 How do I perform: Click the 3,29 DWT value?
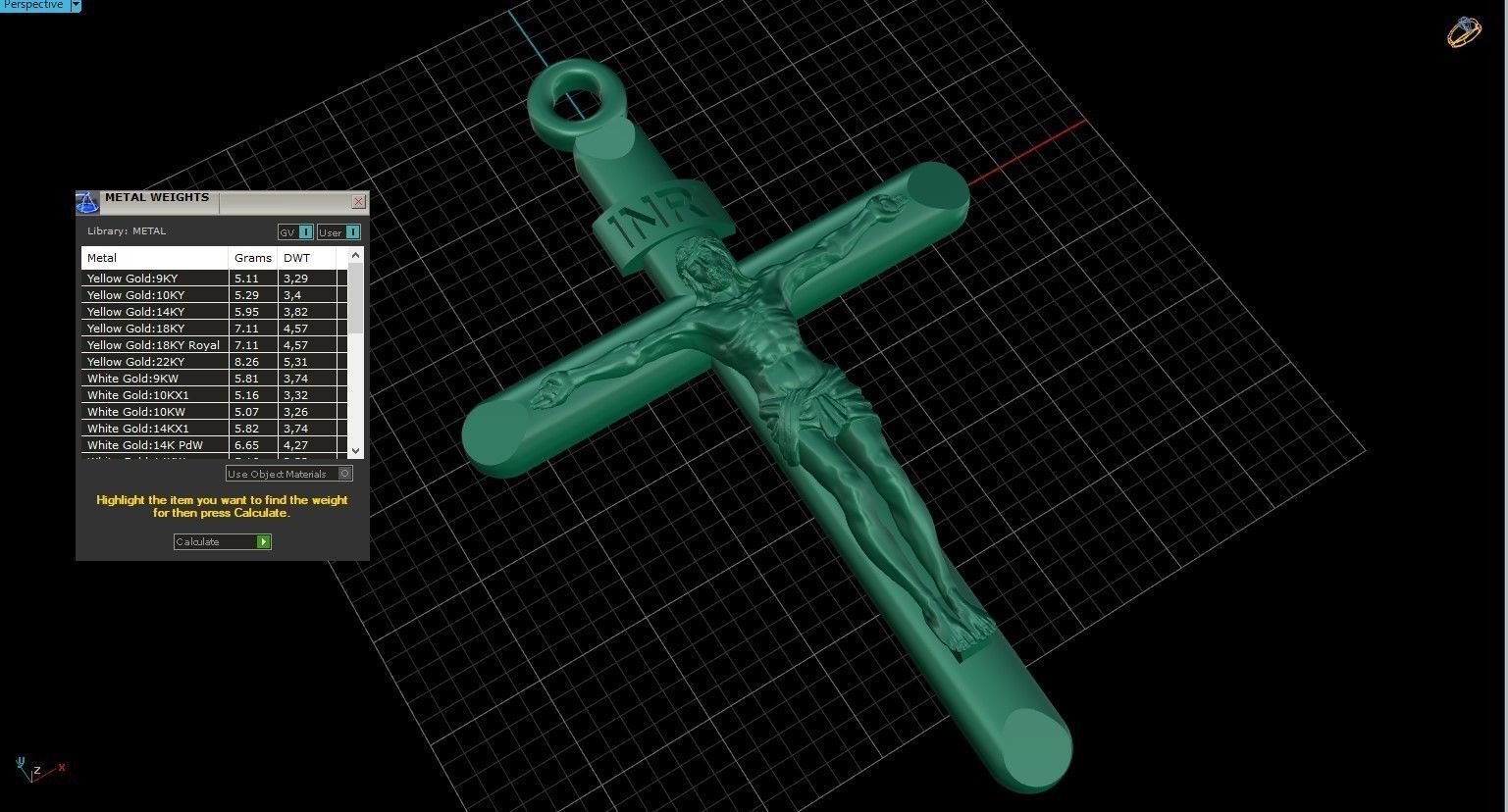point(295,279)
